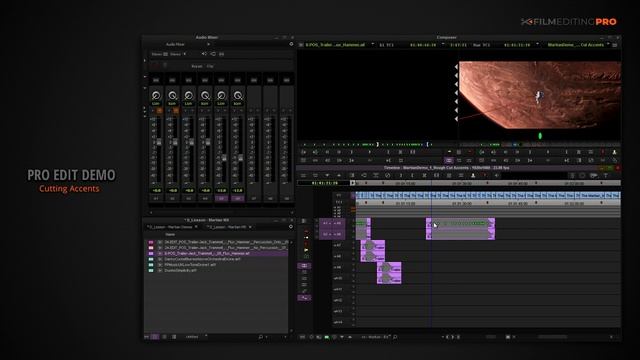Screen dimensions: 640x360
Task: Adjust the pan knob on mixer channel A6
Action: point(238,96)
